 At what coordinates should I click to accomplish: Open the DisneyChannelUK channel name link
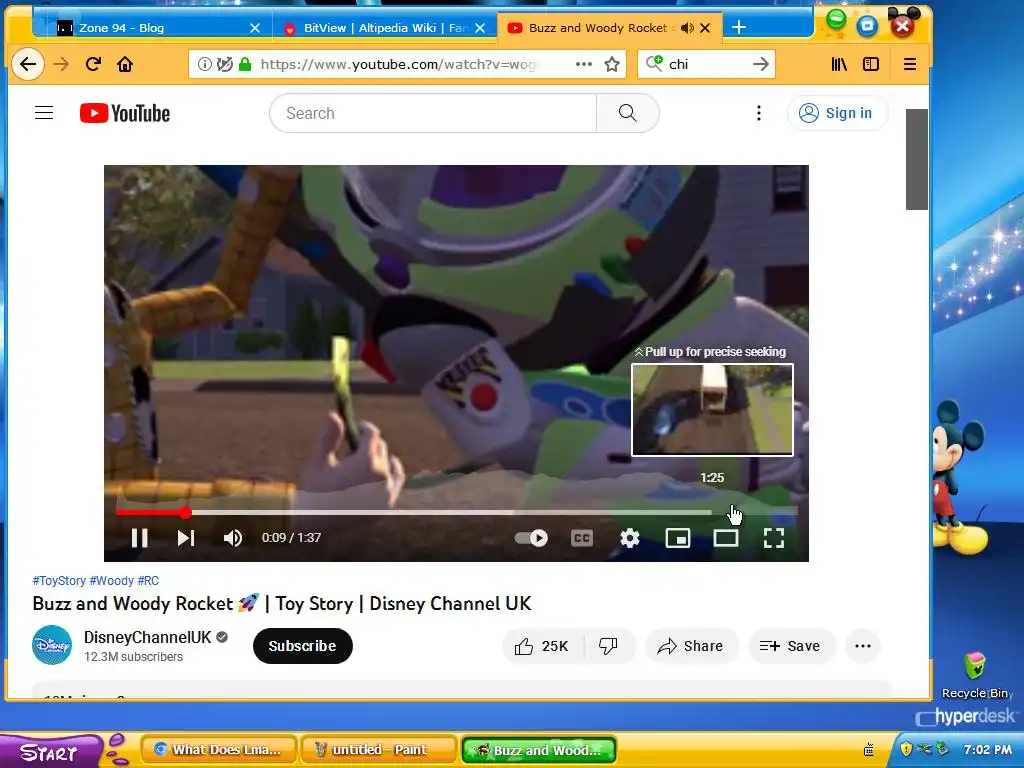(x=148, y=637)
